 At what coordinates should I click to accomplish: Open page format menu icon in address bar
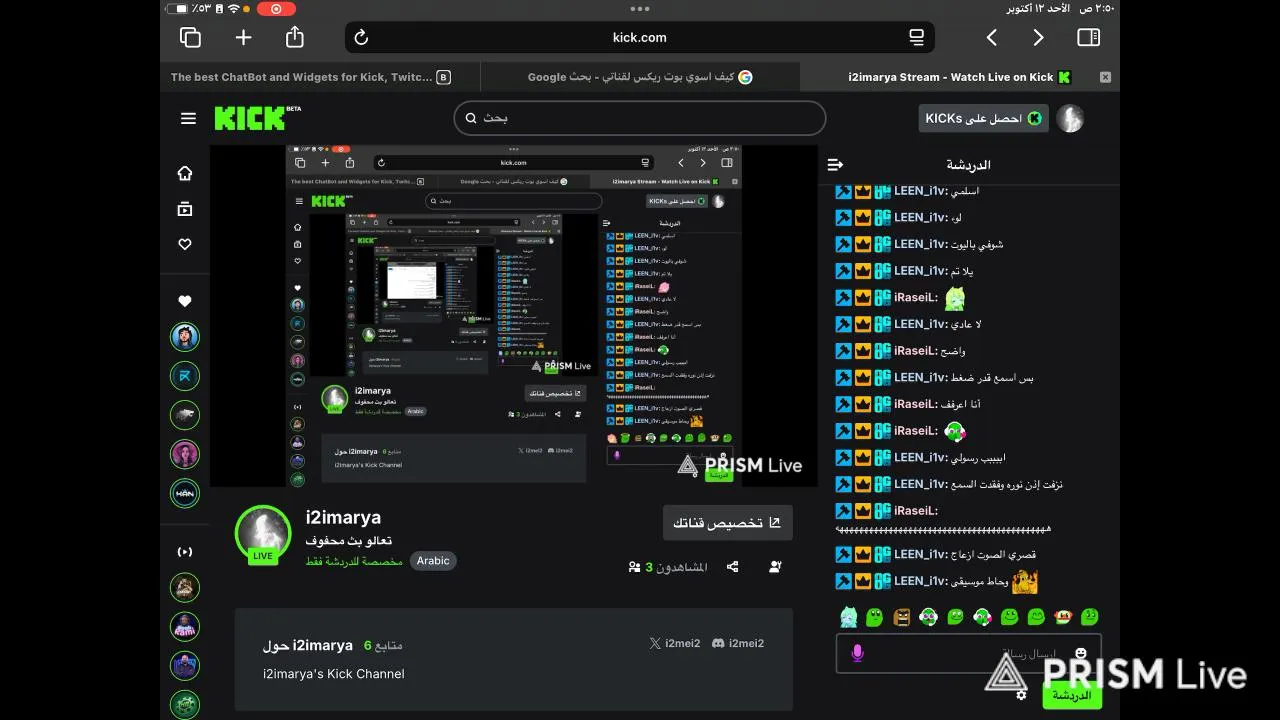click(916, 37)
